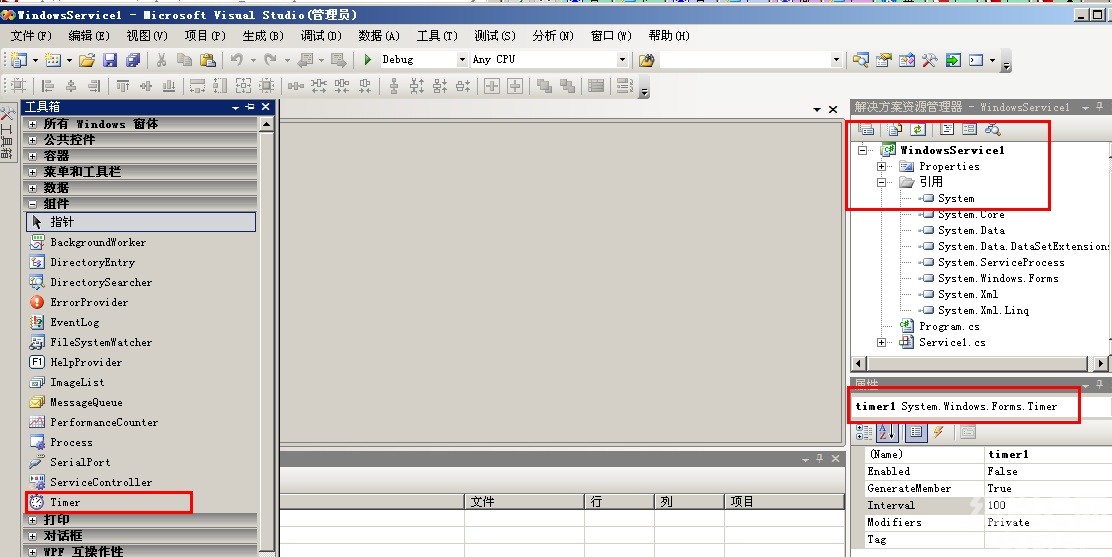Click the Redo arrow icon
This screenshot has width=1112, height=557.
[x=270, y=60]
